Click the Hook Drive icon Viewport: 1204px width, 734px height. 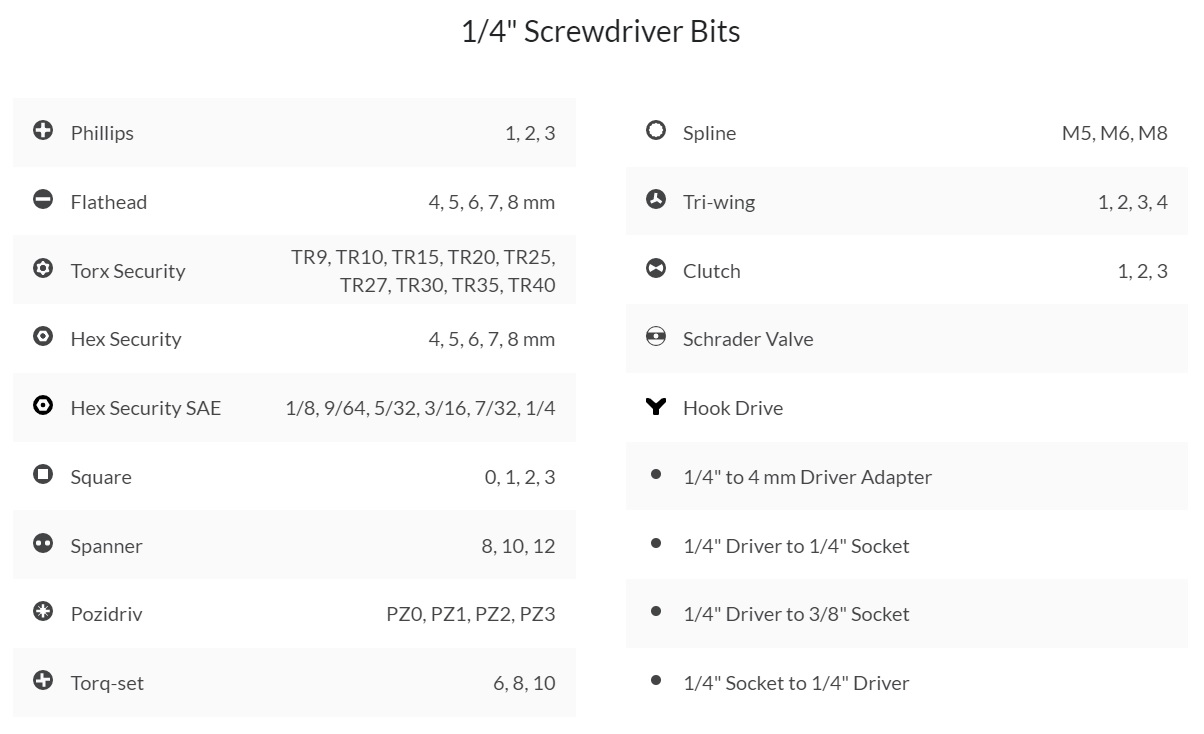[656, 406]
